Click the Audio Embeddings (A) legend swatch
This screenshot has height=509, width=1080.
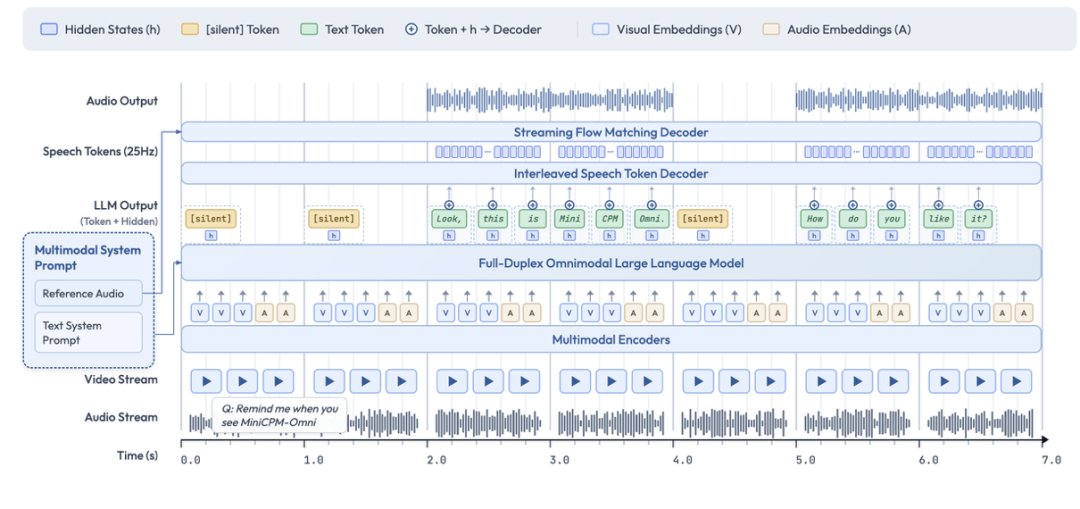click(773, 30)
